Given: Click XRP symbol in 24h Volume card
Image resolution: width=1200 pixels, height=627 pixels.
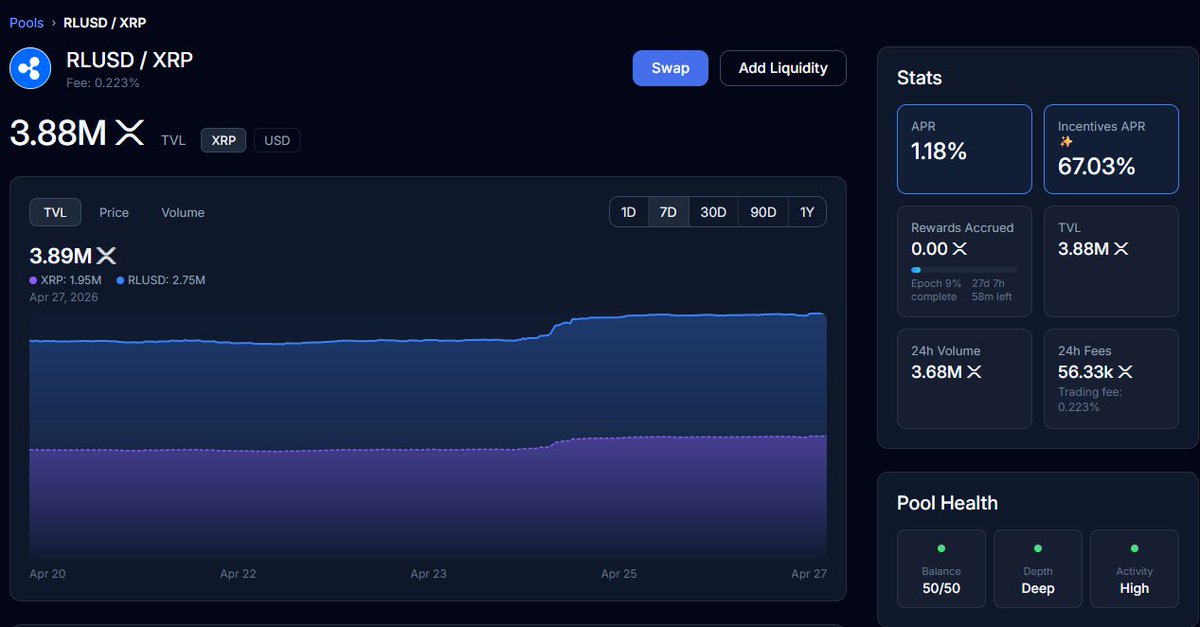Looking at the screenshot, I should click(x=974, y=372).
